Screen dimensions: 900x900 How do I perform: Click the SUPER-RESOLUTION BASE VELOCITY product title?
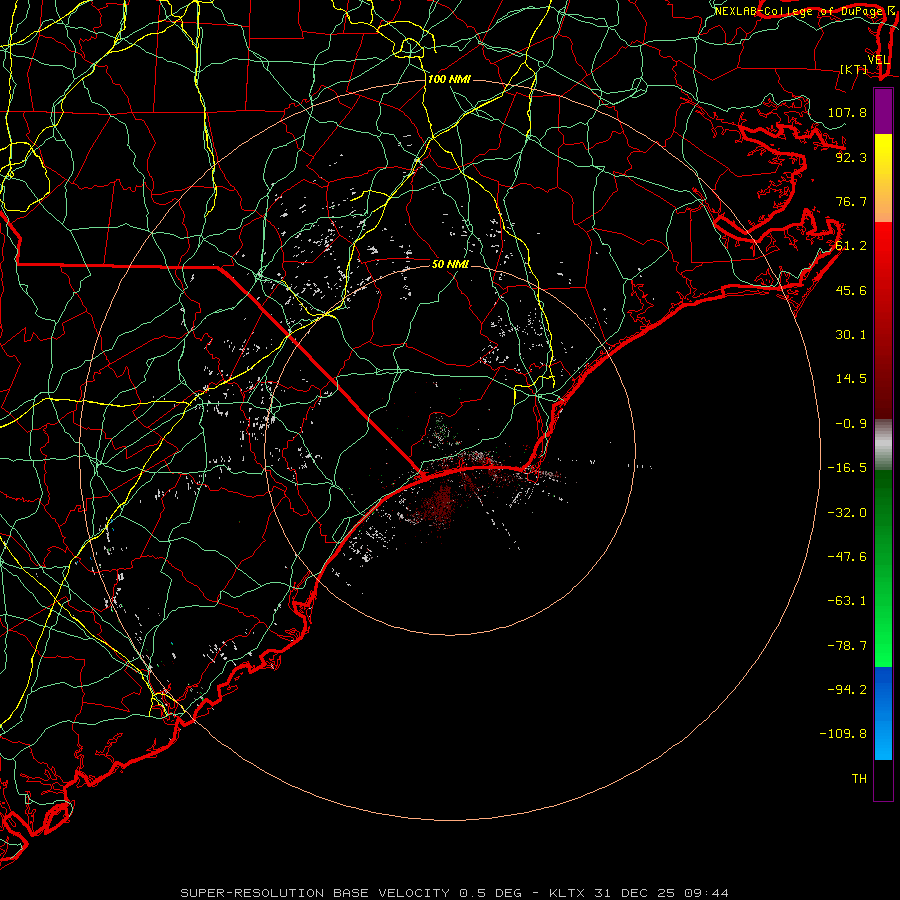315,893
